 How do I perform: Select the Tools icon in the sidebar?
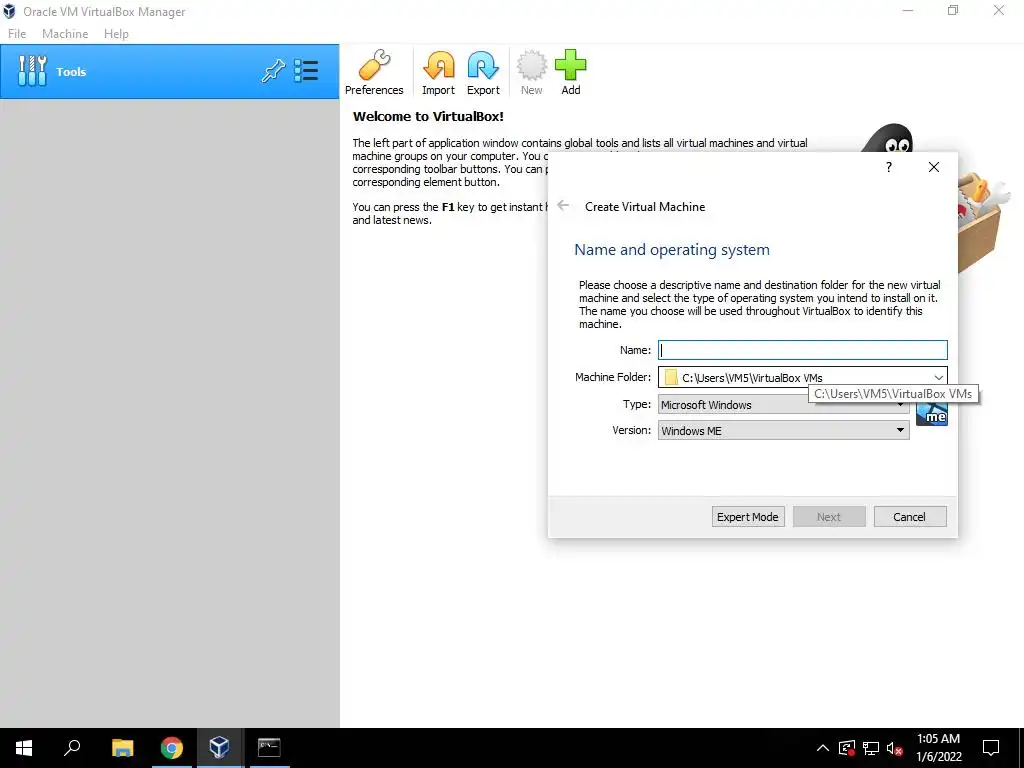coord(32,71)
